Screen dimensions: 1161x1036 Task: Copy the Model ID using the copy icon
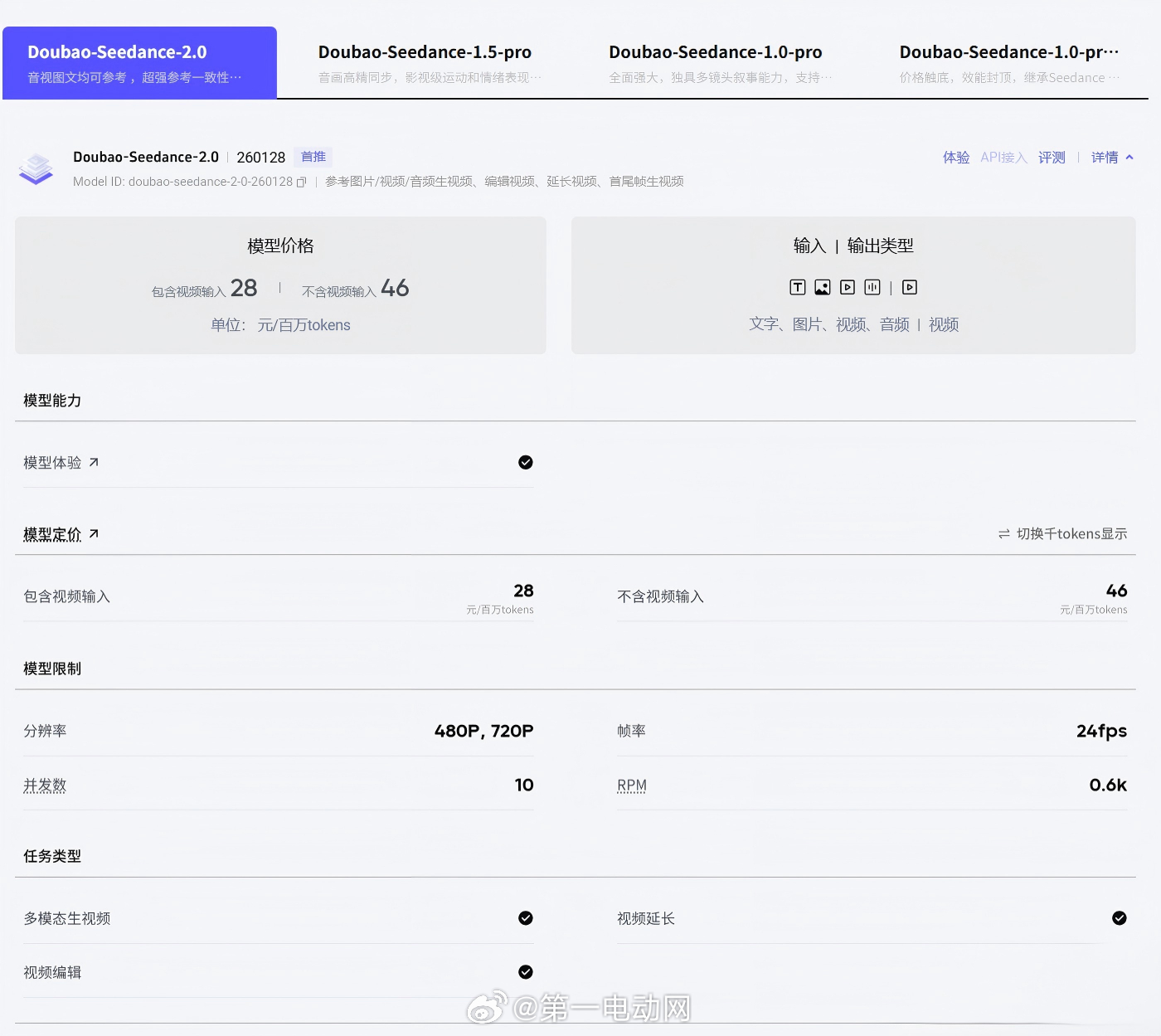(x=300, y=181)
